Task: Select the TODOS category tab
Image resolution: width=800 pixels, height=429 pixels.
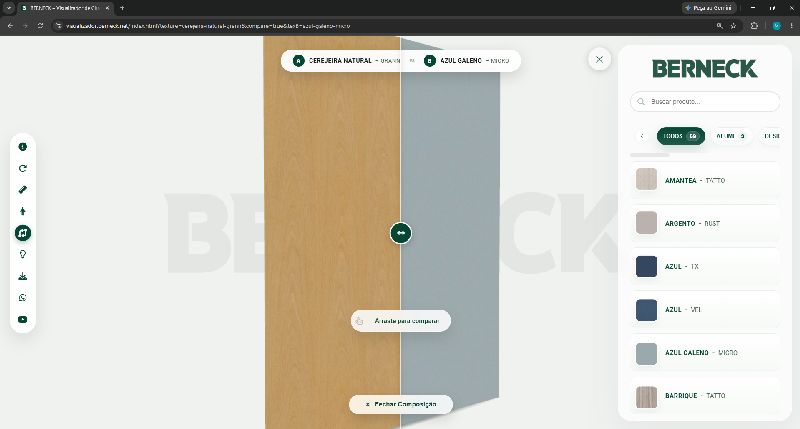Action: coord(681,136)
